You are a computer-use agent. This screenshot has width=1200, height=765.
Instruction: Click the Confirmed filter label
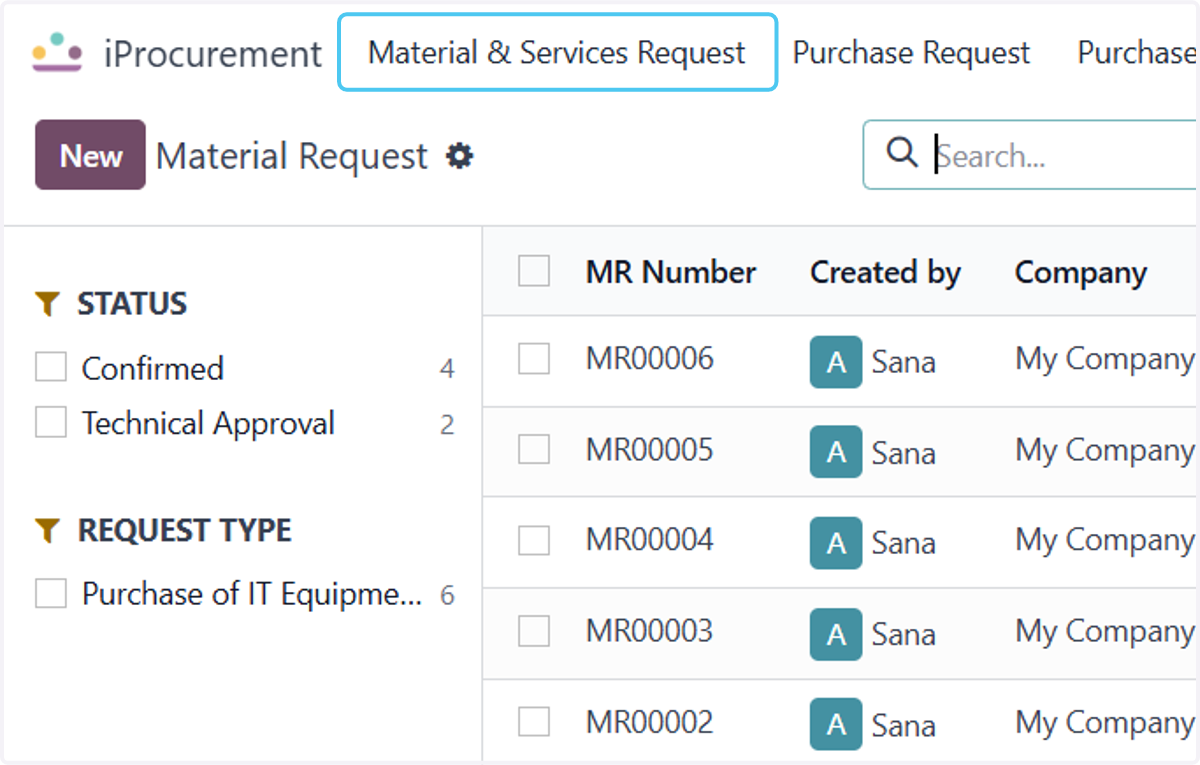153,368
